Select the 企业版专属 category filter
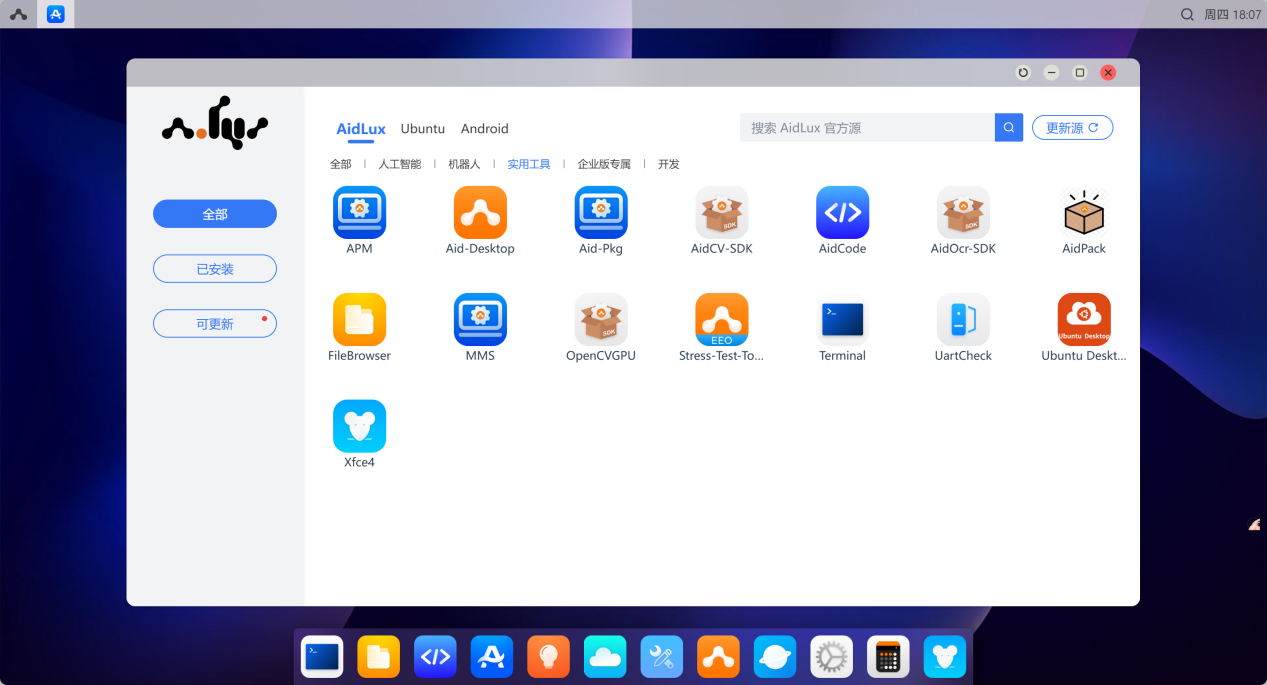Image resolution: width=1267 pixels, height=685 pixels. (x=604, y=164)
